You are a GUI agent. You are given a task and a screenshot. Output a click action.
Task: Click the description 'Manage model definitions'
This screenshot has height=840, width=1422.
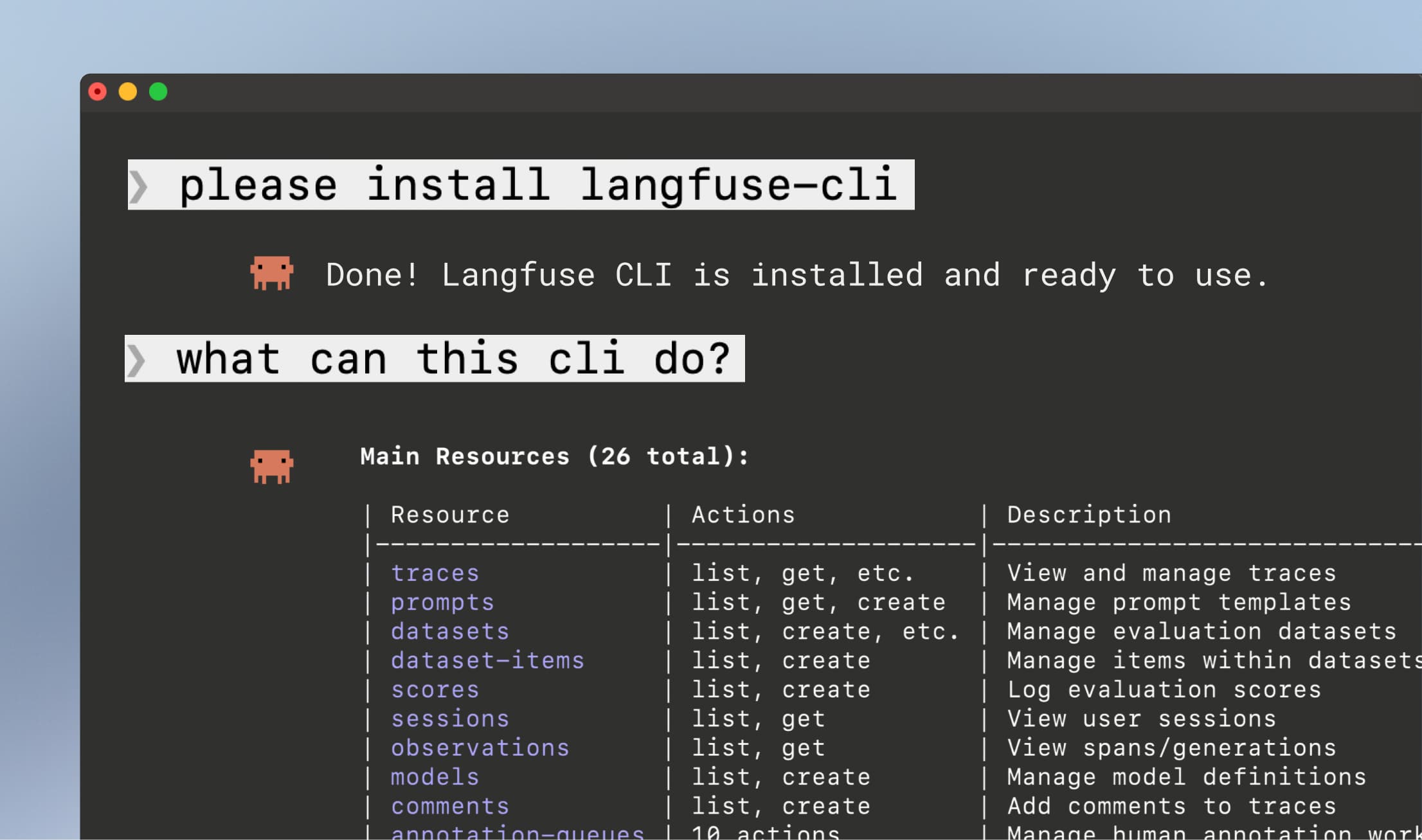click(1187, 778)
